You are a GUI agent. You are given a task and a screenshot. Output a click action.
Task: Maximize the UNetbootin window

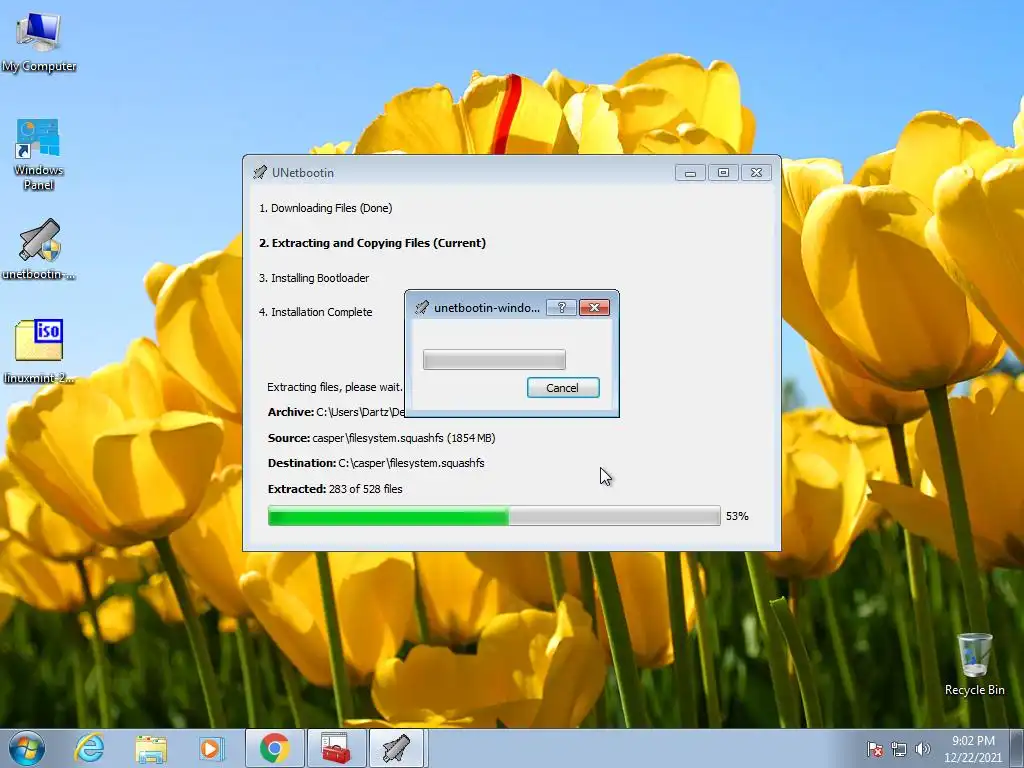pos(723,172)
